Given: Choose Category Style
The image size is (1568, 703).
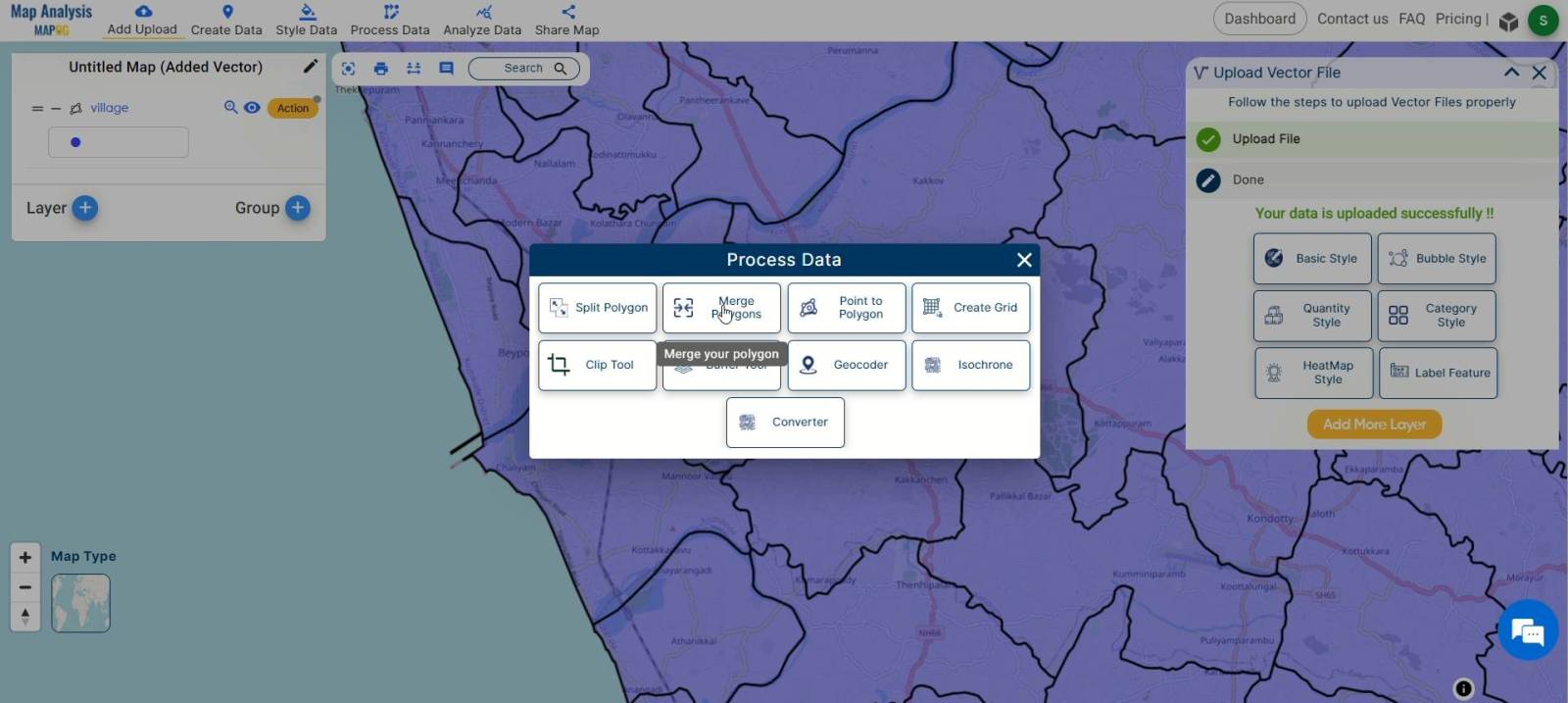Looking at the screenshot, I should click(x=1437, y=316).
